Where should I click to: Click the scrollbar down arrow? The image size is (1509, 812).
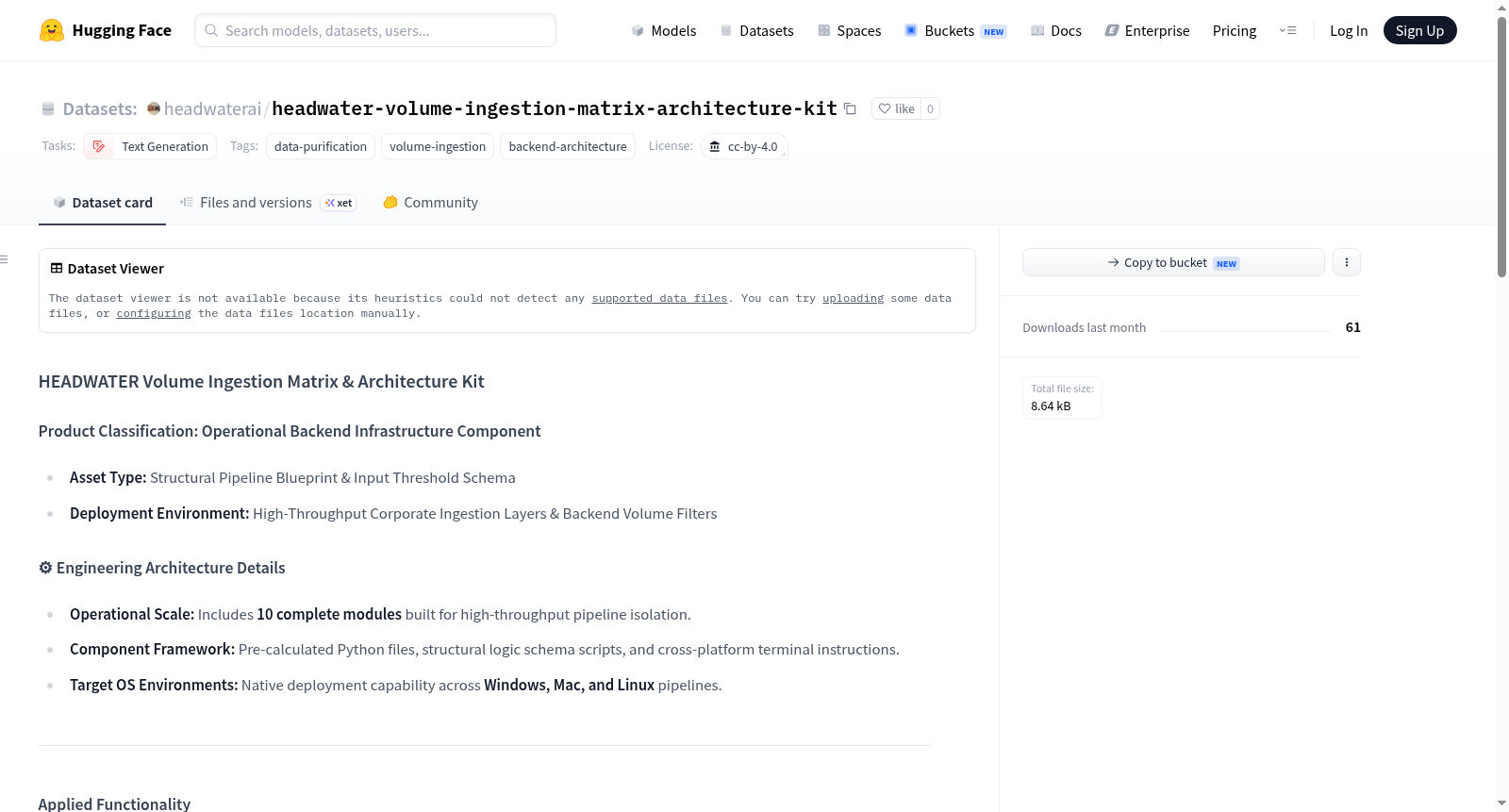coord(1502,804)
